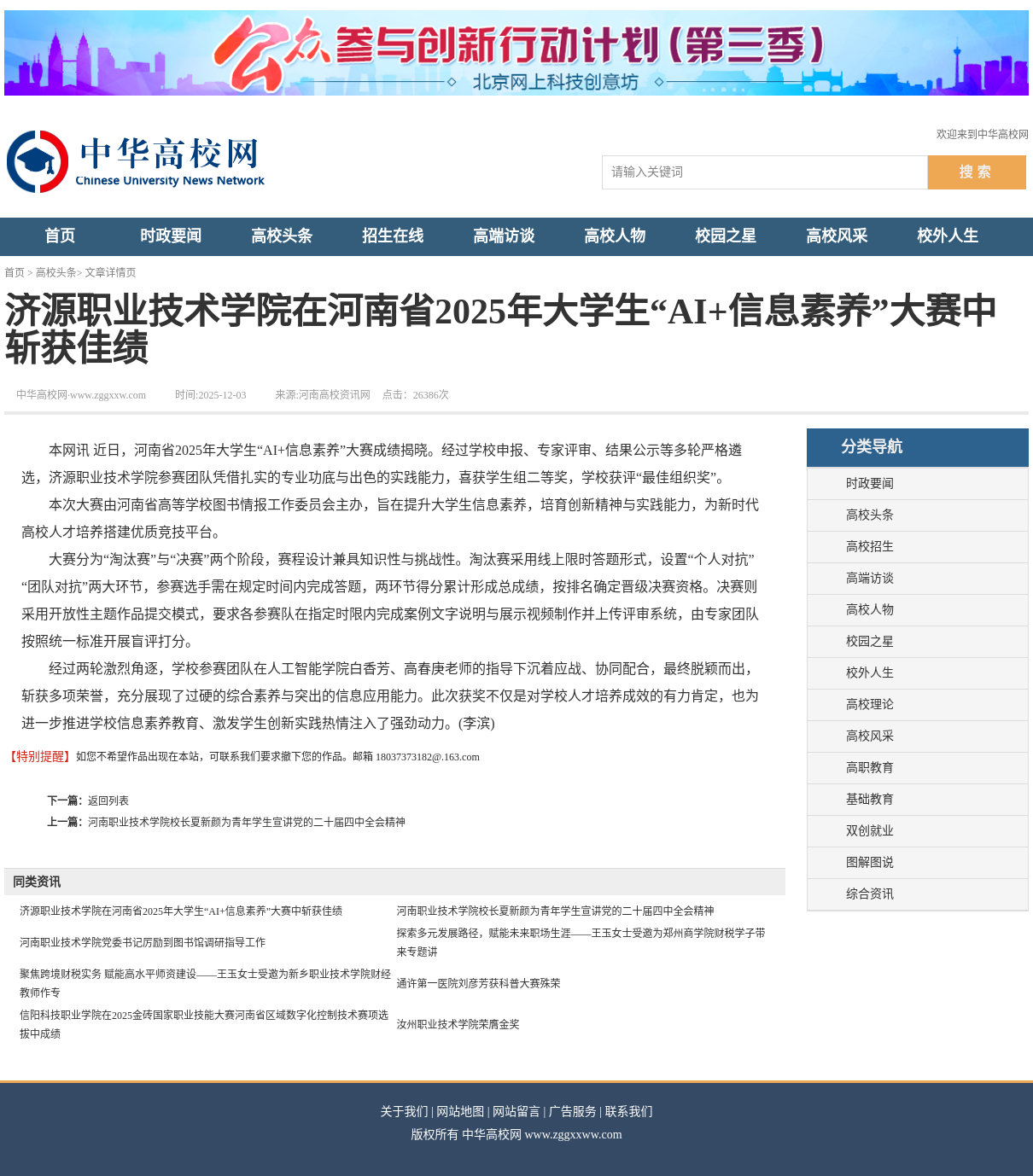Select 招生在线 navigation tab
Image resolution: width=1033 pixels, height=1176 pixels.
point(393,236)
